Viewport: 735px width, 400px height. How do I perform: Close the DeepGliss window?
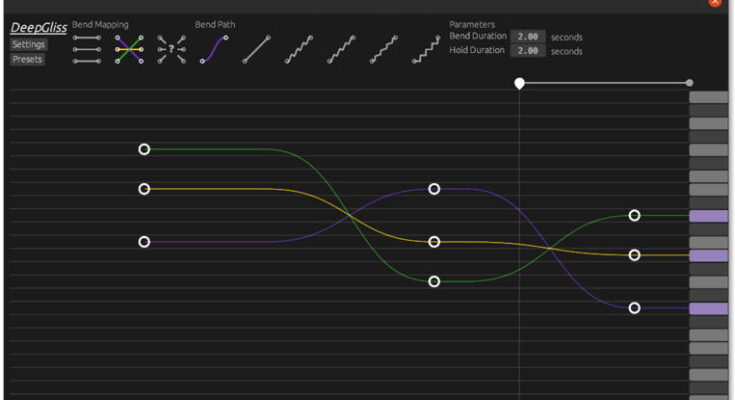click(715, 3)
